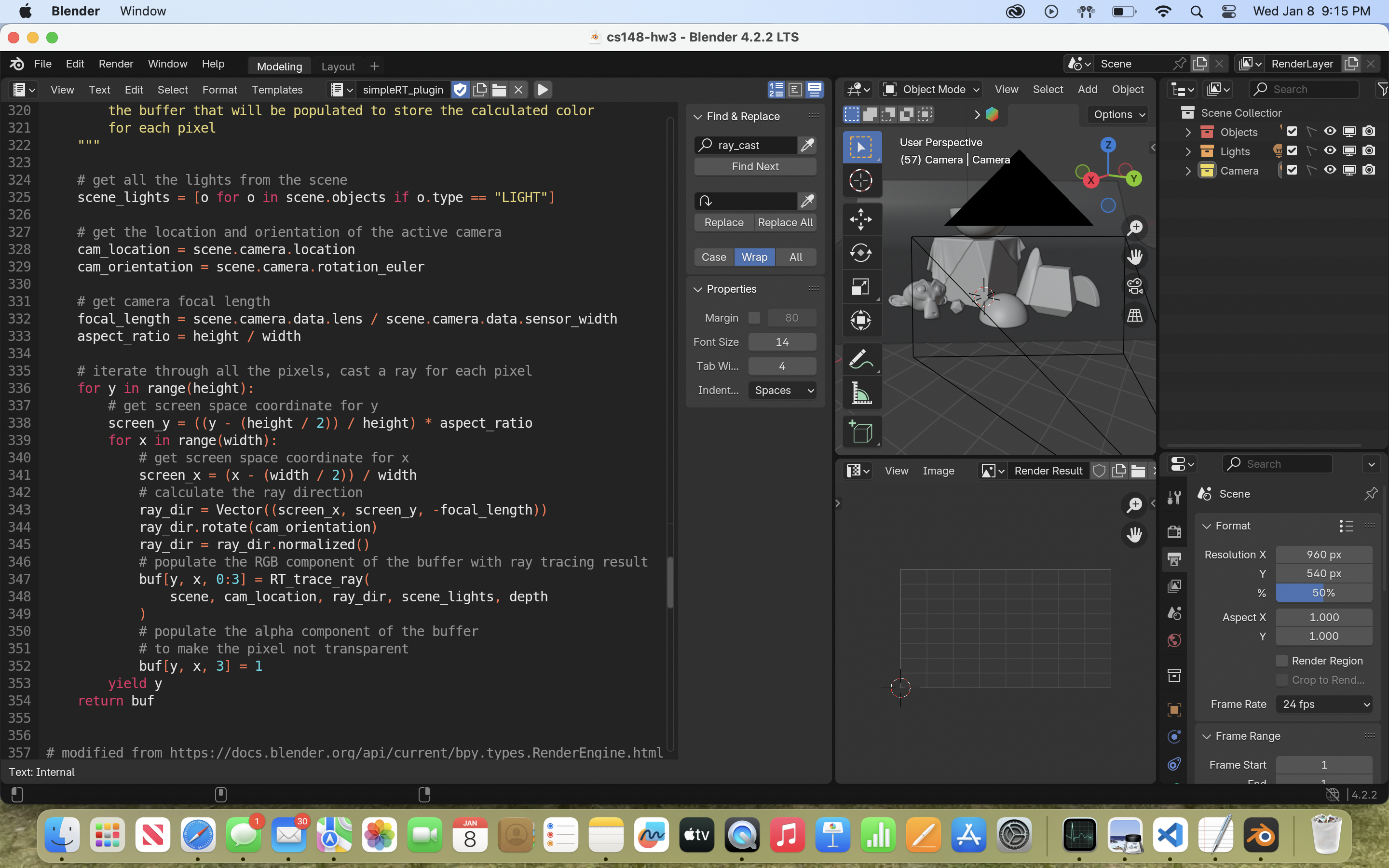Use eyedropper for the find field

(x=807, y=145)
